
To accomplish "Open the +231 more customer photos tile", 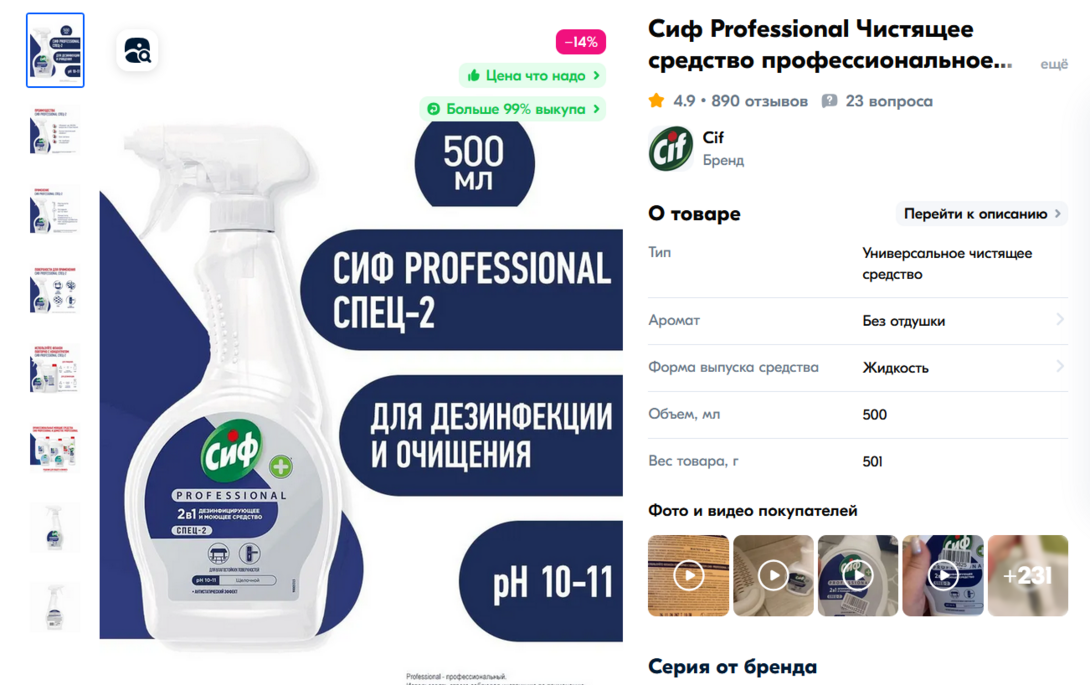I will click(x=1027, y=575).
